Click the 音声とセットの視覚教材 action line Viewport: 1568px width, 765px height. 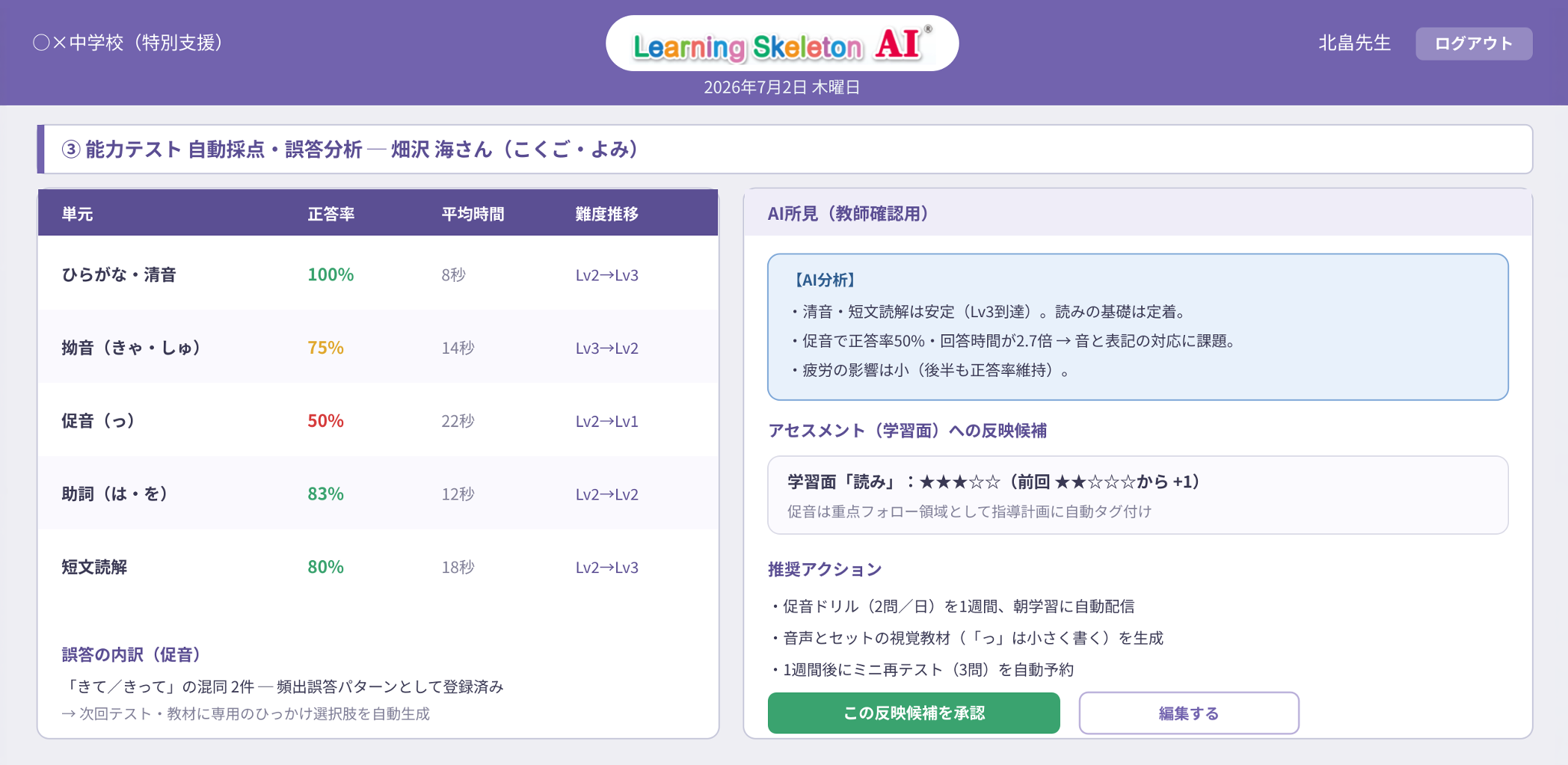coord(968,638)
